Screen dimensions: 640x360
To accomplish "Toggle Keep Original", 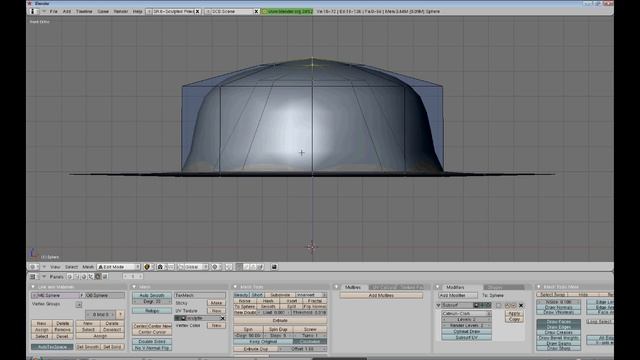I will click(263, 341).
